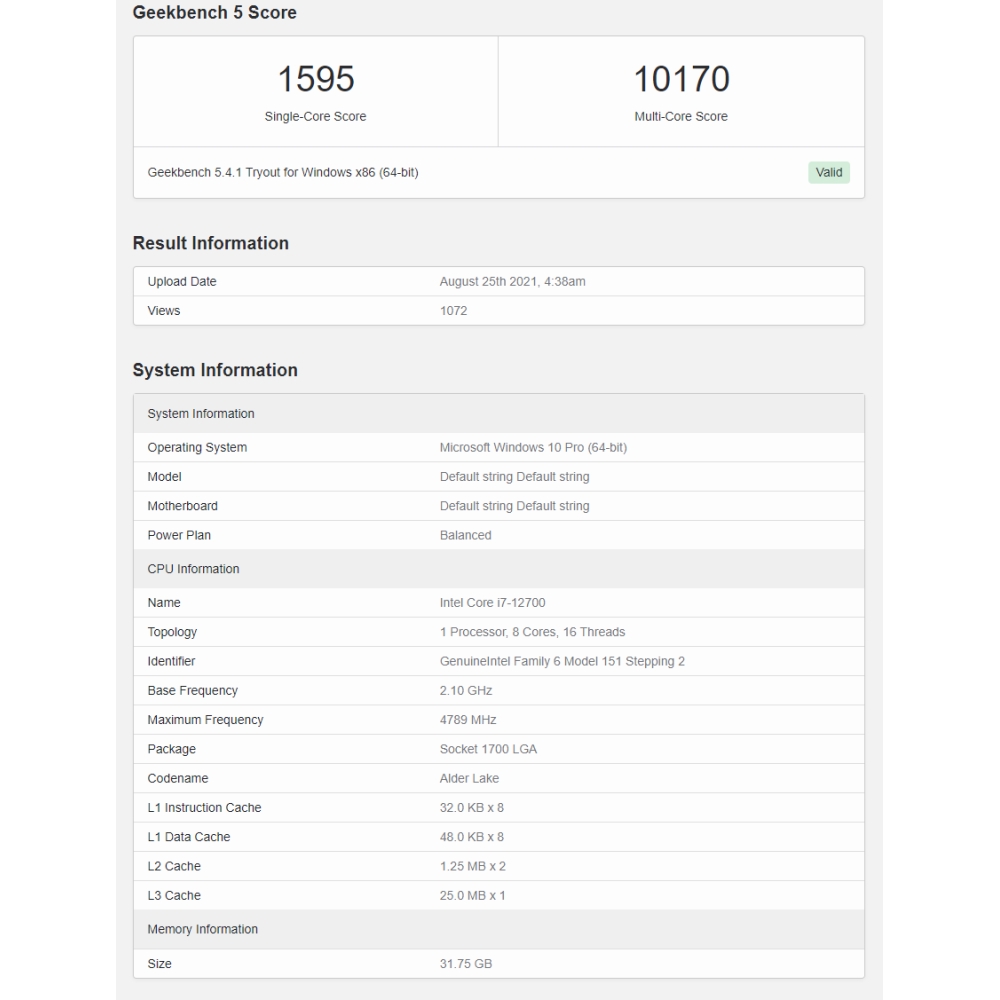Click the Result Information heading
Image resolution: width=1000 pixels, height=1000 pixels.
pyautogui.click(x=210, y=243)
